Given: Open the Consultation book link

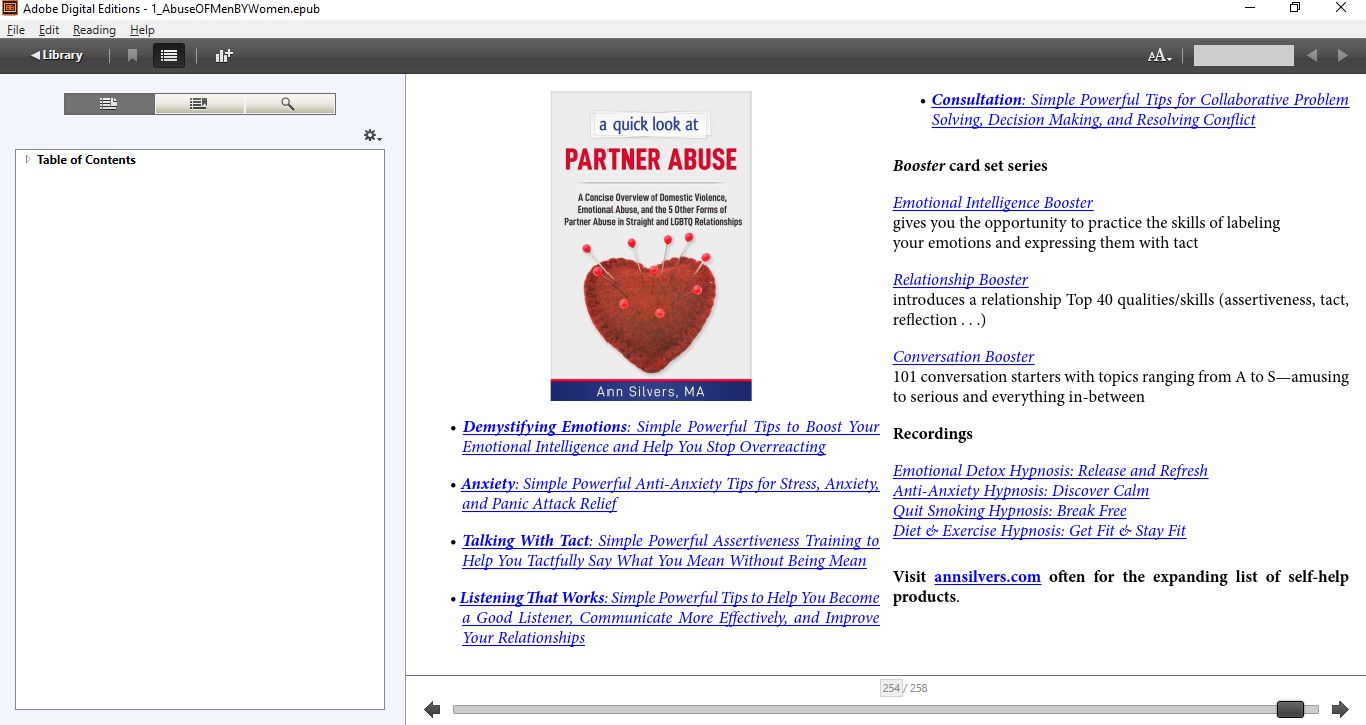Looking at the screenshot, I should 1140,110.
